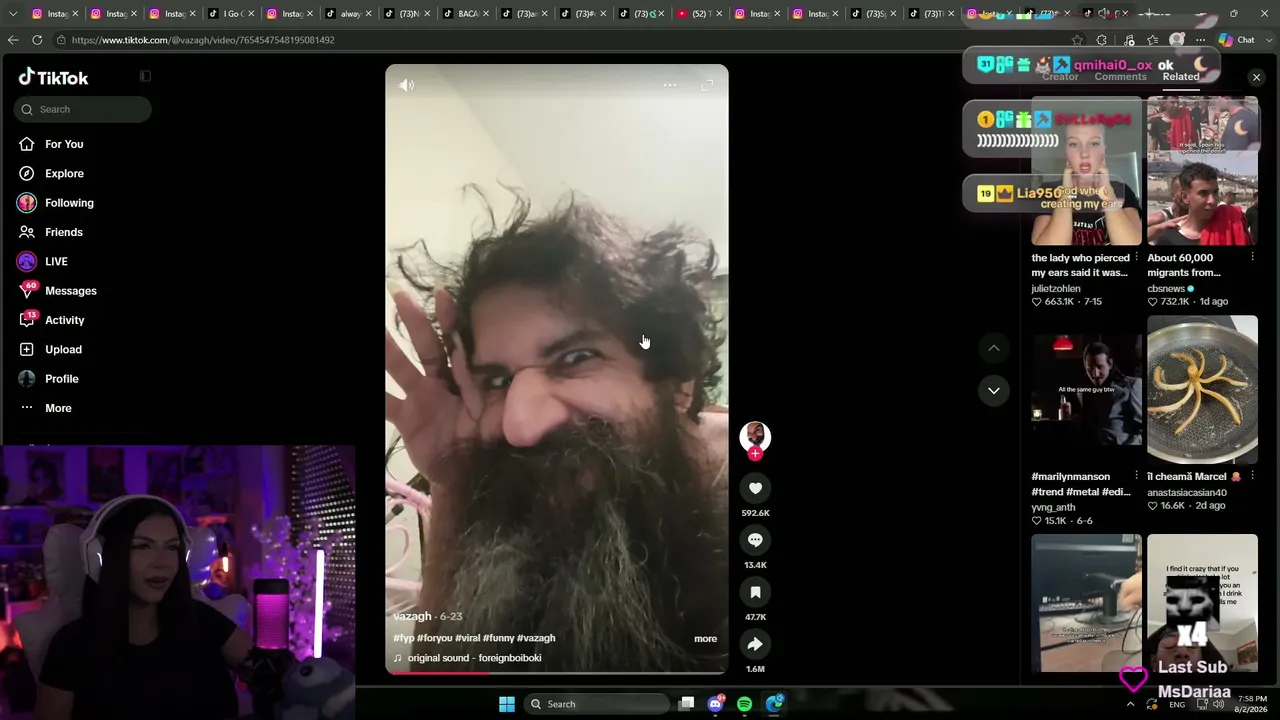Screen dimensions: 1280x720
Task: Switch to Microsoft Edge on the taskbar
Action: (x=775, y=704)
